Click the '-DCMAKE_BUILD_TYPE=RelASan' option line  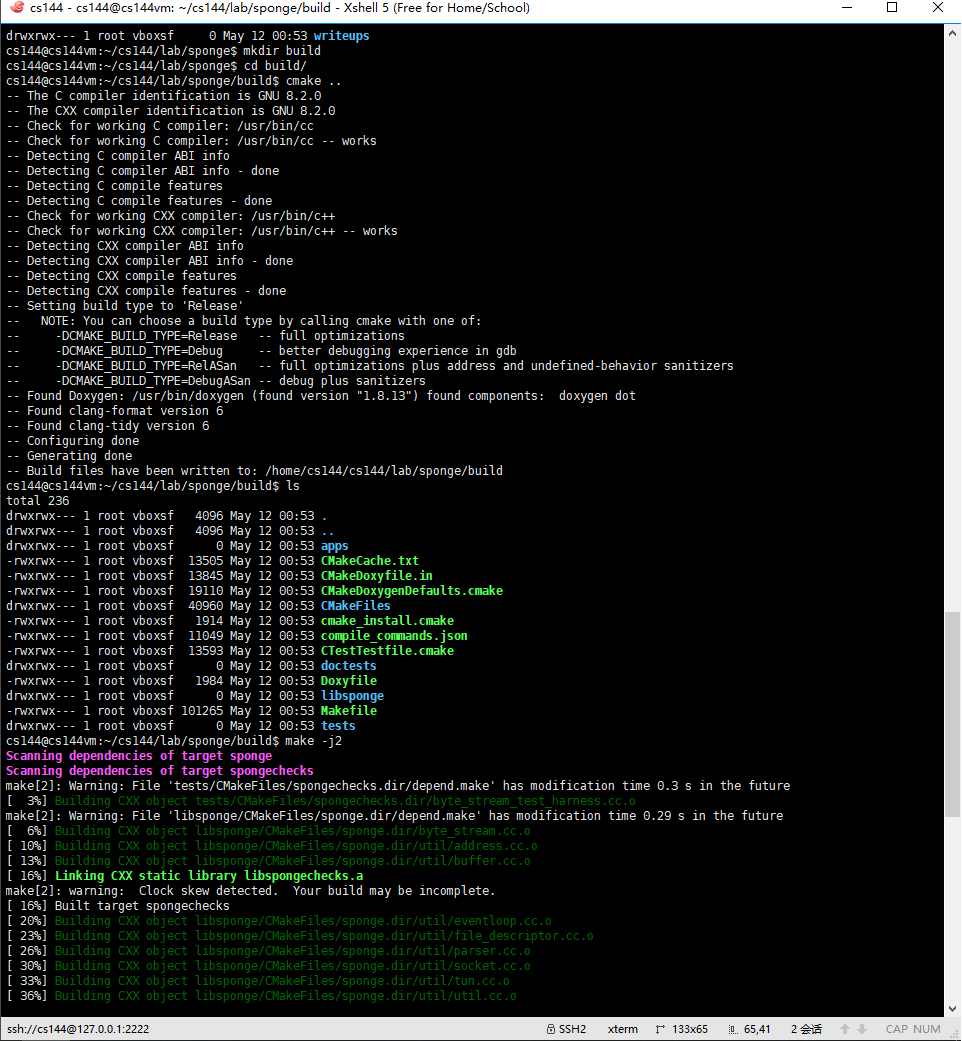tap(370, 366)
